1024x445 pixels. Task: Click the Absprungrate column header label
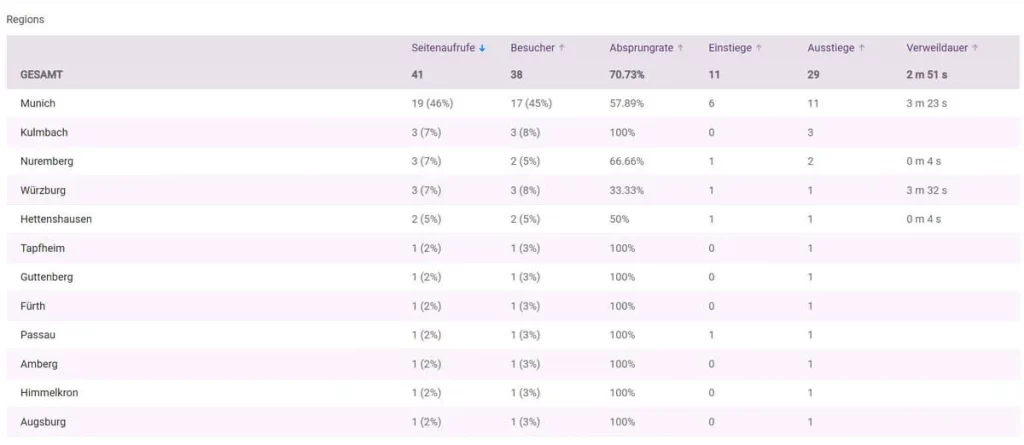(641, 48)
